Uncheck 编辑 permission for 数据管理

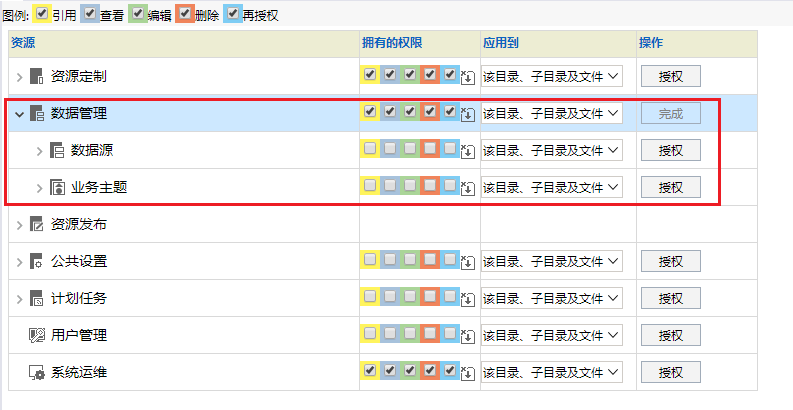(x=410, y=111)
